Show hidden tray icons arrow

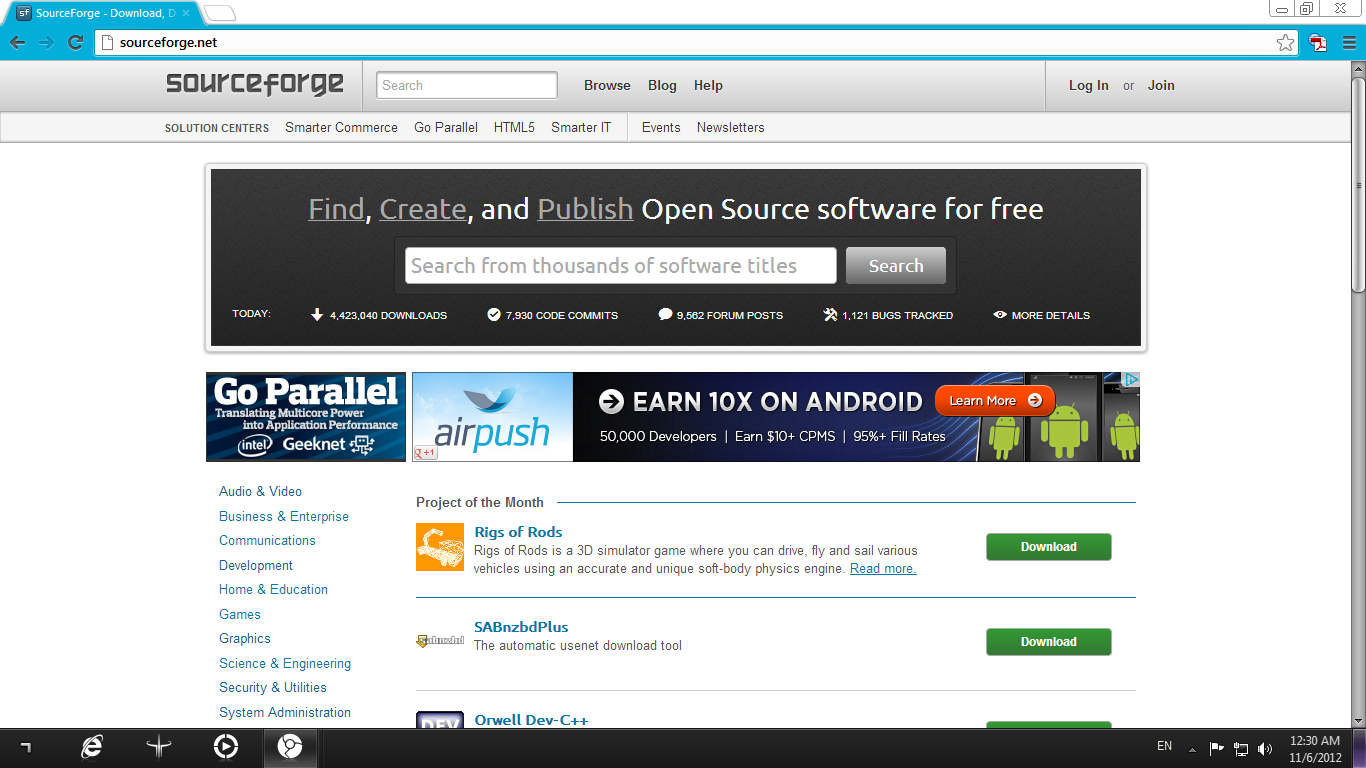[1192, 748]
